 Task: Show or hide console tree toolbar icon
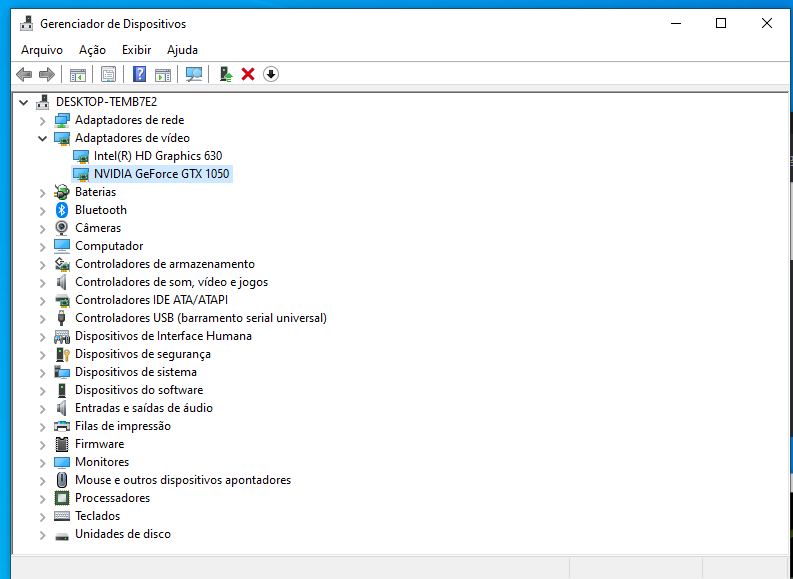(x=78, y=75)
